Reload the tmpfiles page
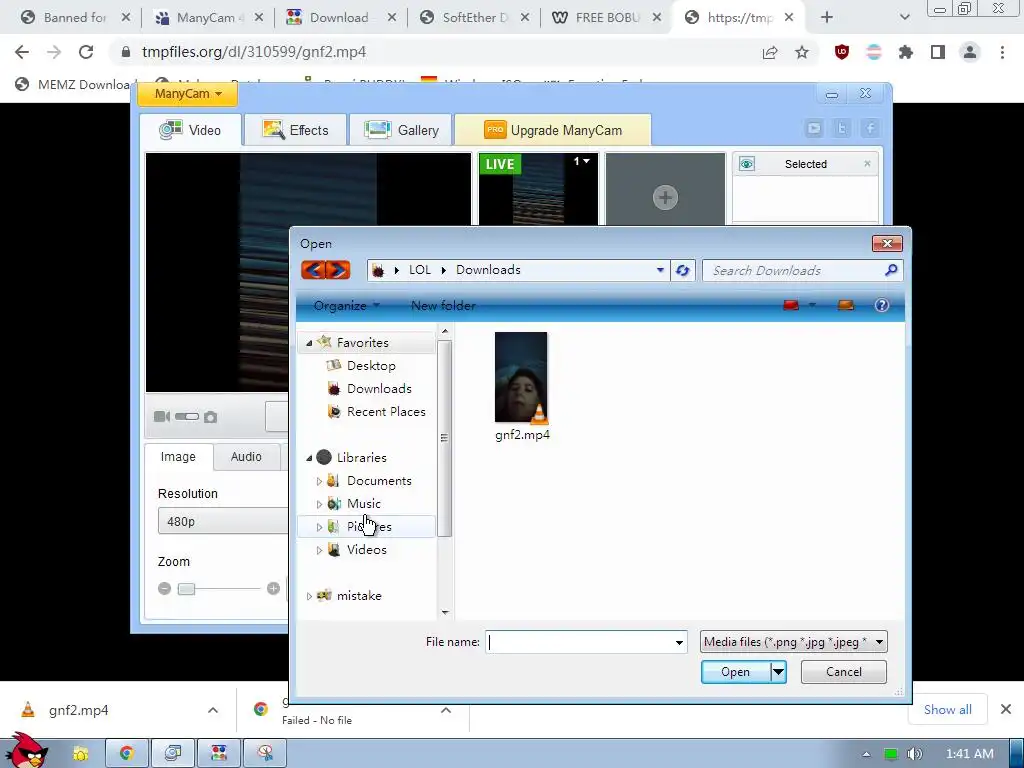1024x768 pixels. tap(86, 52)
